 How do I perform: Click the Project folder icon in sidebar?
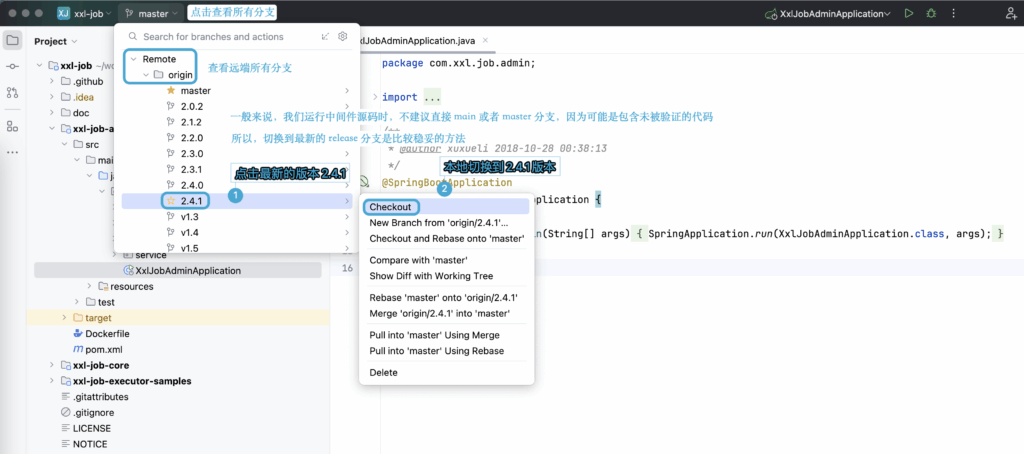[x=12, y=41]
